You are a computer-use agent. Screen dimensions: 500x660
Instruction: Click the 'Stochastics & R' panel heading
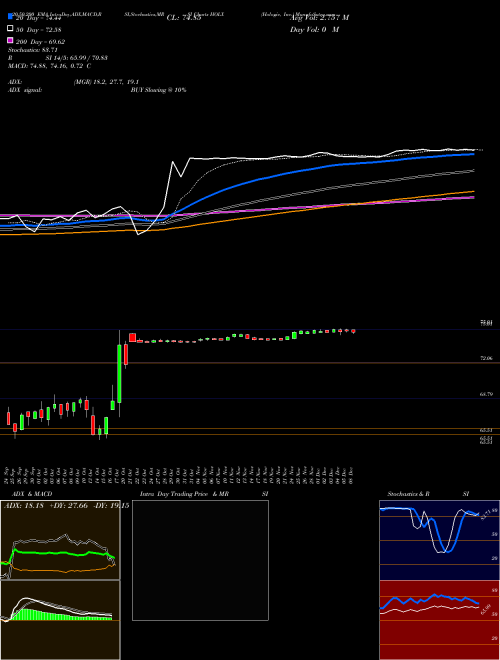[x=408, y=494]
